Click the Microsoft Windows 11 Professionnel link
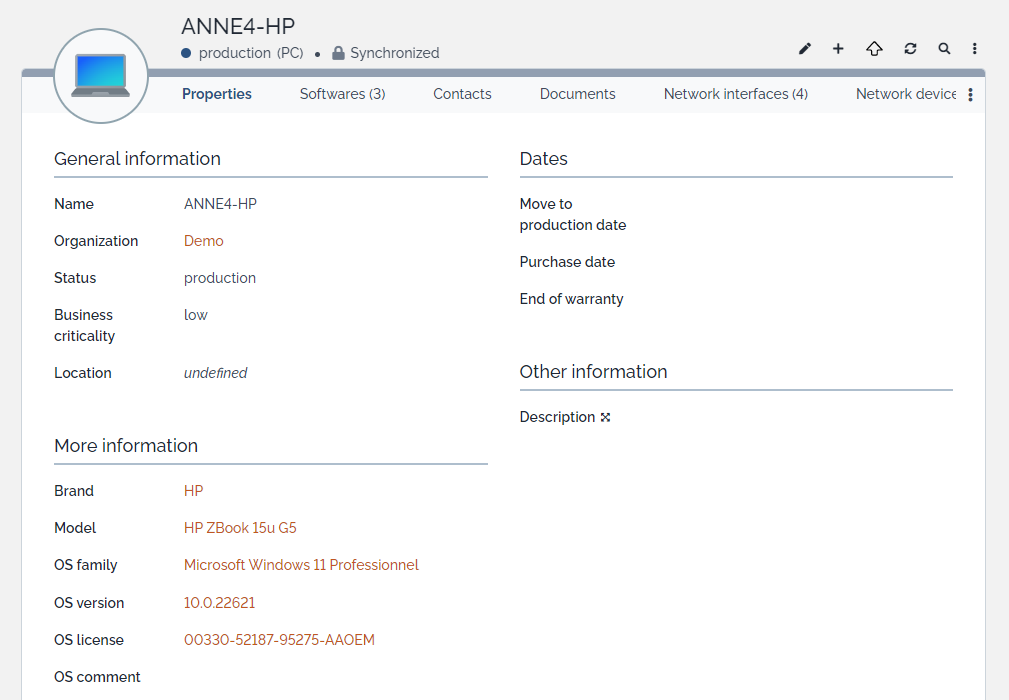 [301, 565]
